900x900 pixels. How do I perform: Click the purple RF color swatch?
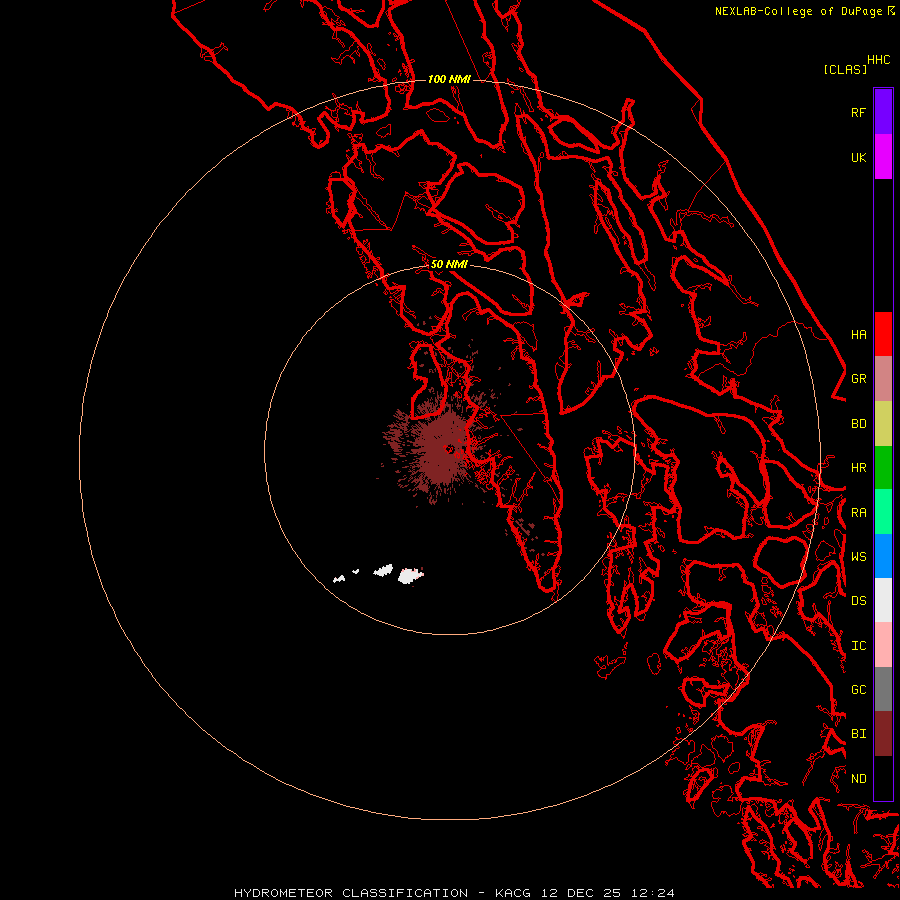coord(883,112)
